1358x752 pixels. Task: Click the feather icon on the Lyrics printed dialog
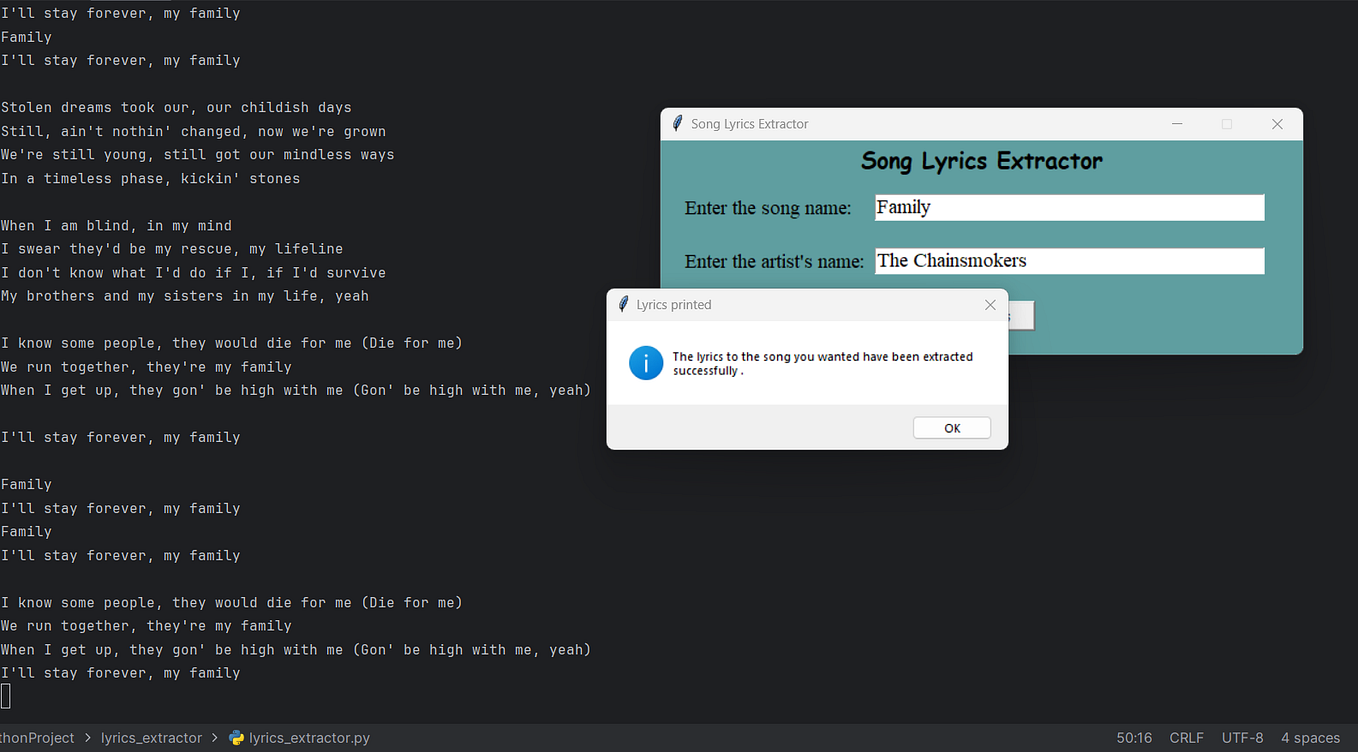[x=621, y=305]
